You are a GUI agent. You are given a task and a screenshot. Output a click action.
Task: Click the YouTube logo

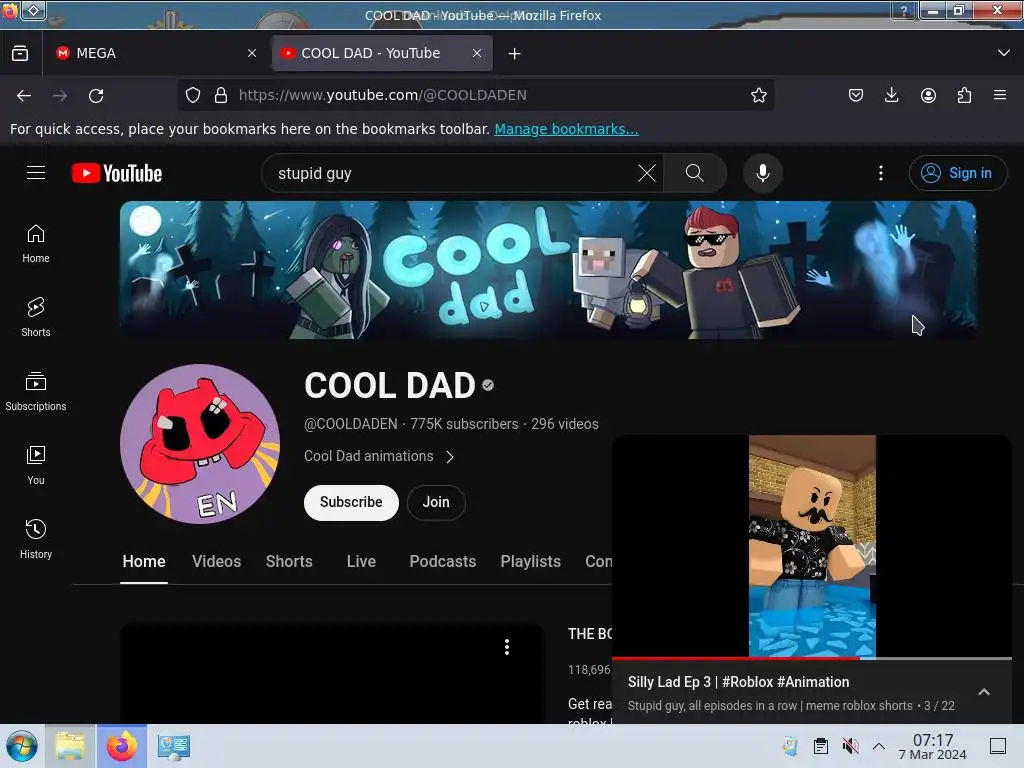point(117,173)
